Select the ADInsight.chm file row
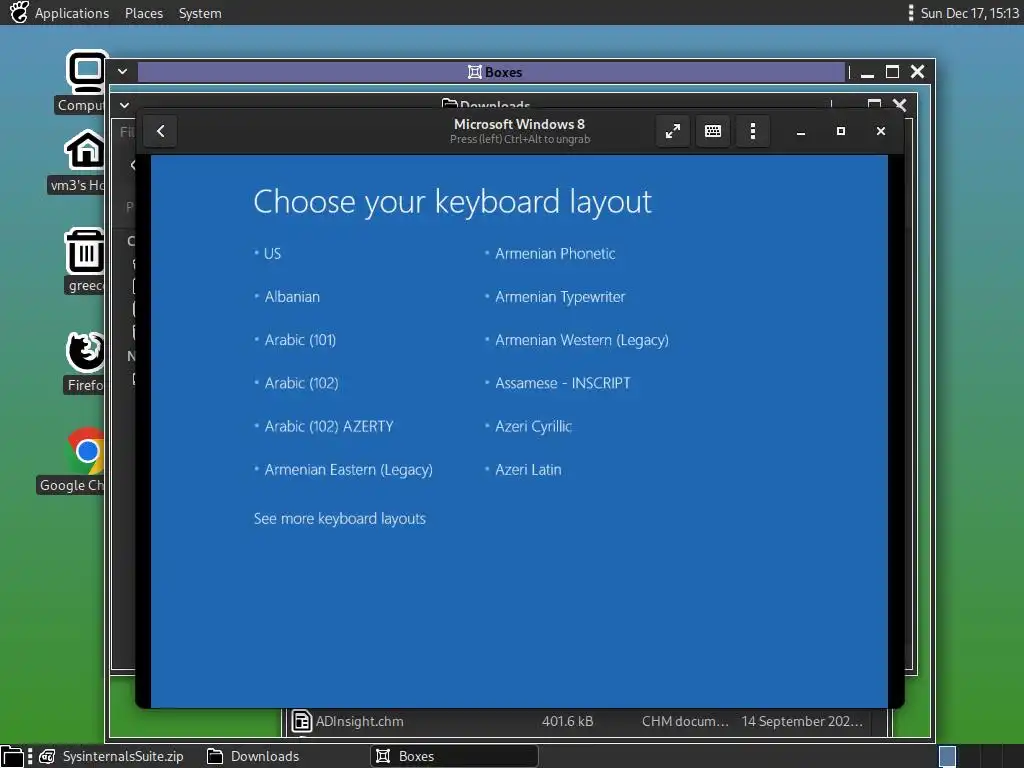 pyautogui.click(x=586, y=722)
